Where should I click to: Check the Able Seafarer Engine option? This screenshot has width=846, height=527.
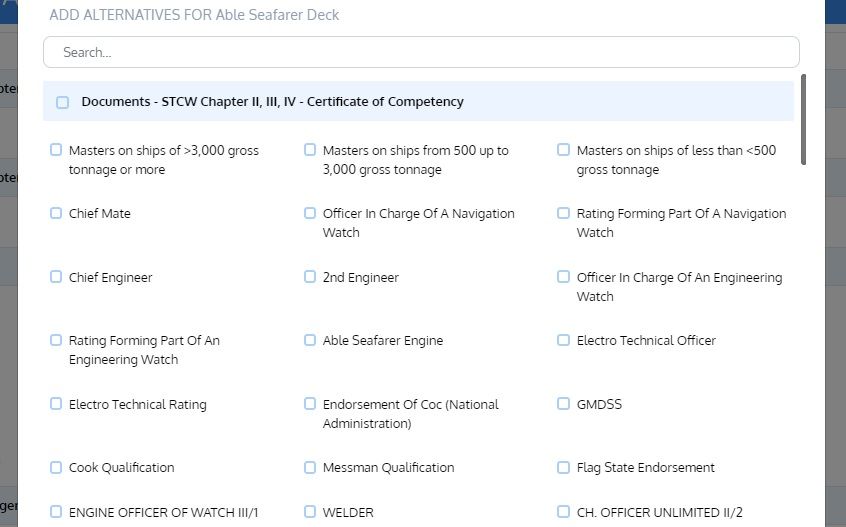point(310,340)
